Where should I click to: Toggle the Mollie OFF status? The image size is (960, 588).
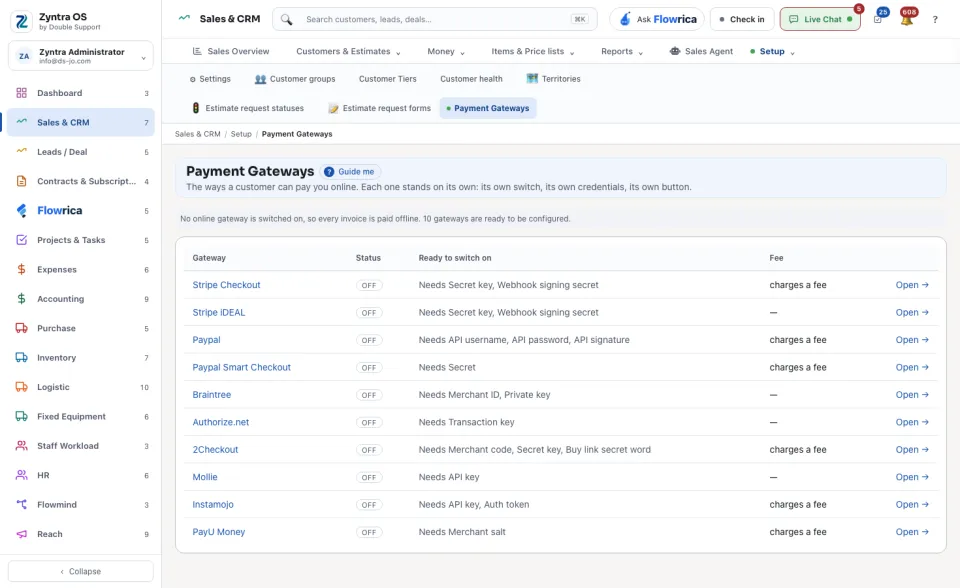click(369, 478)
